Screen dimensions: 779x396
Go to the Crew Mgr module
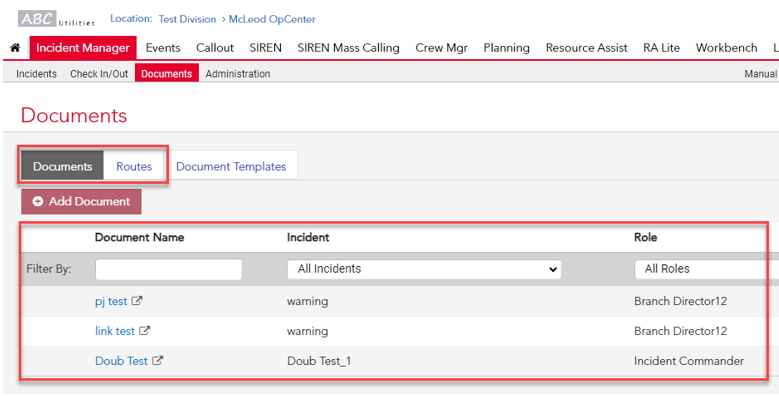pos(442,48)
